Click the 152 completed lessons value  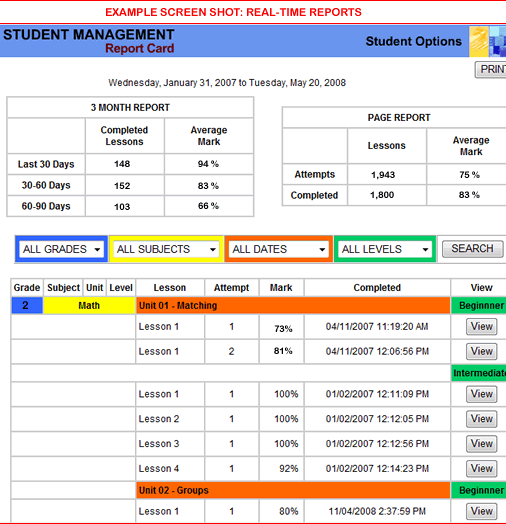click(122, 185)
